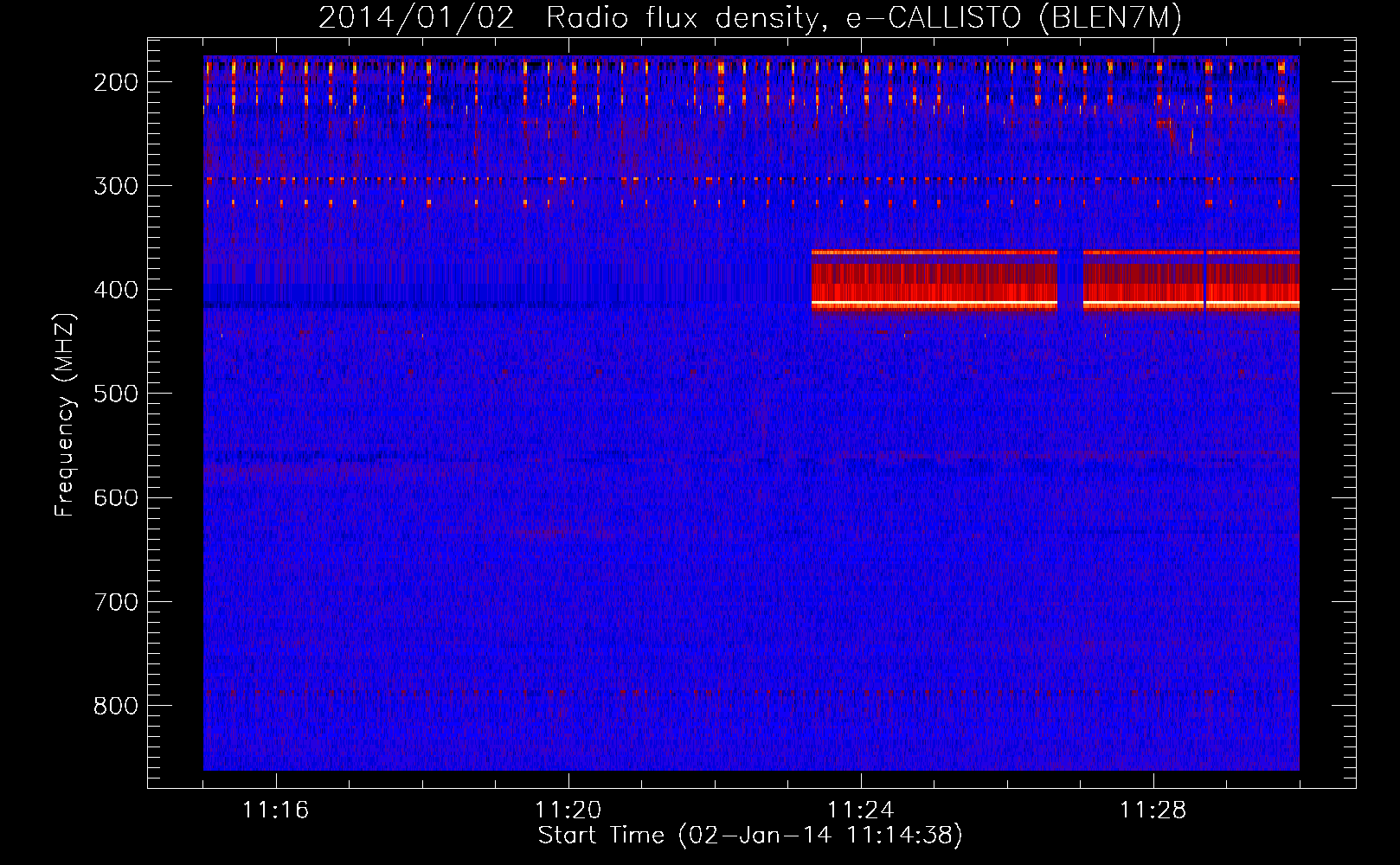Click the 800 frequency tick label

(x=116, y=706)
